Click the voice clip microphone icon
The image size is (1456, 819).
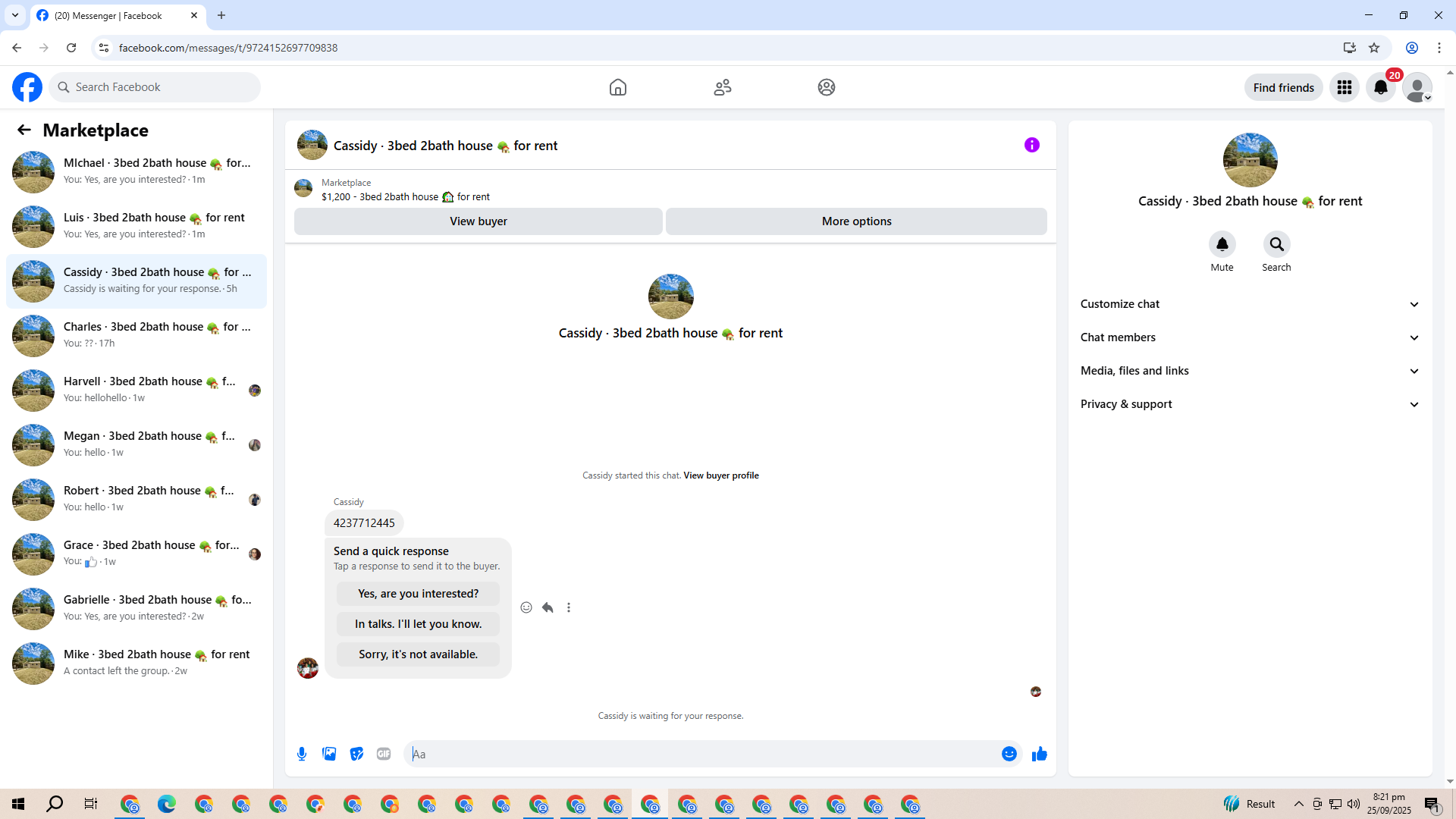302,754
